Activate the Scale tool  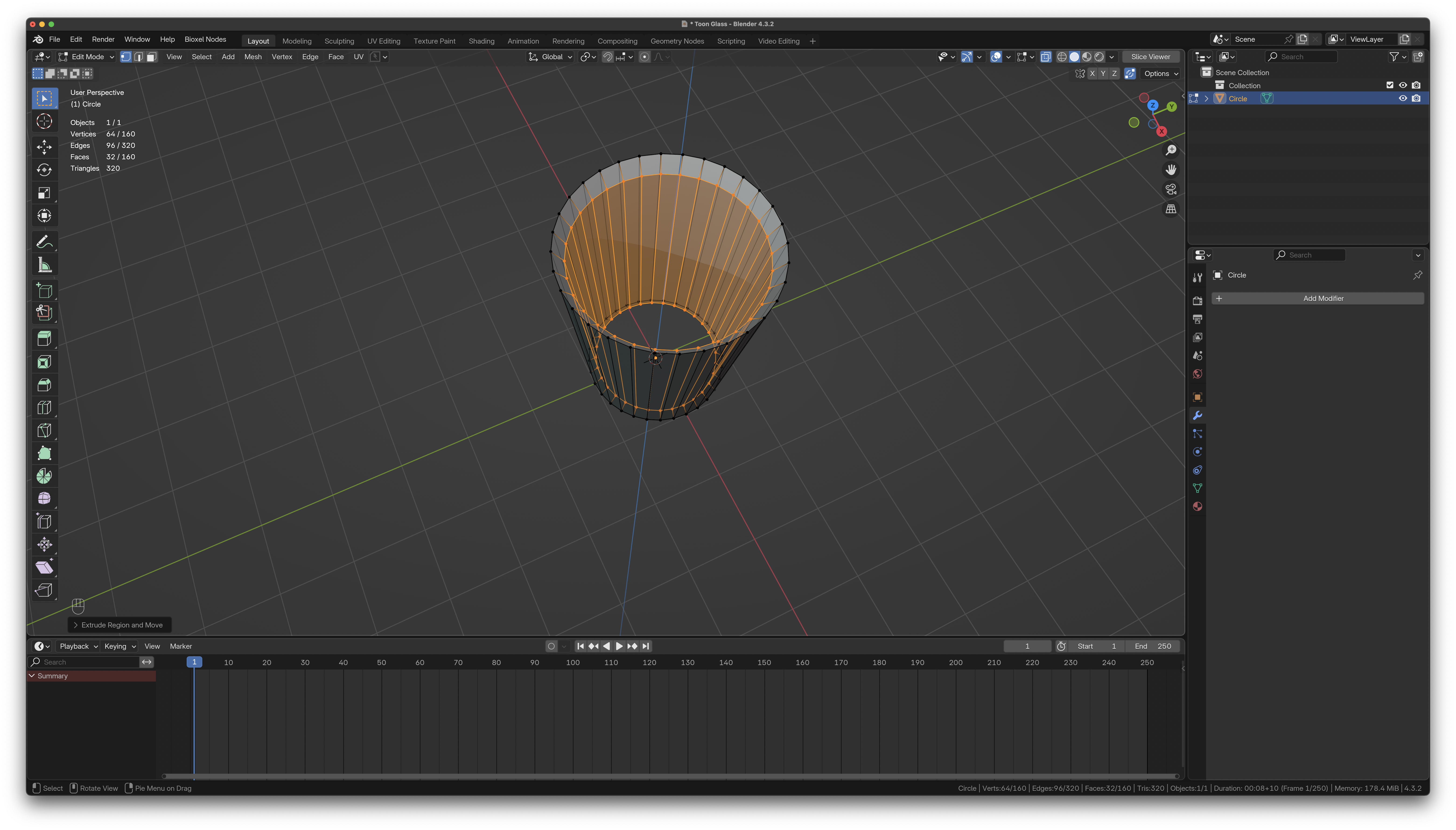point(45,193)
